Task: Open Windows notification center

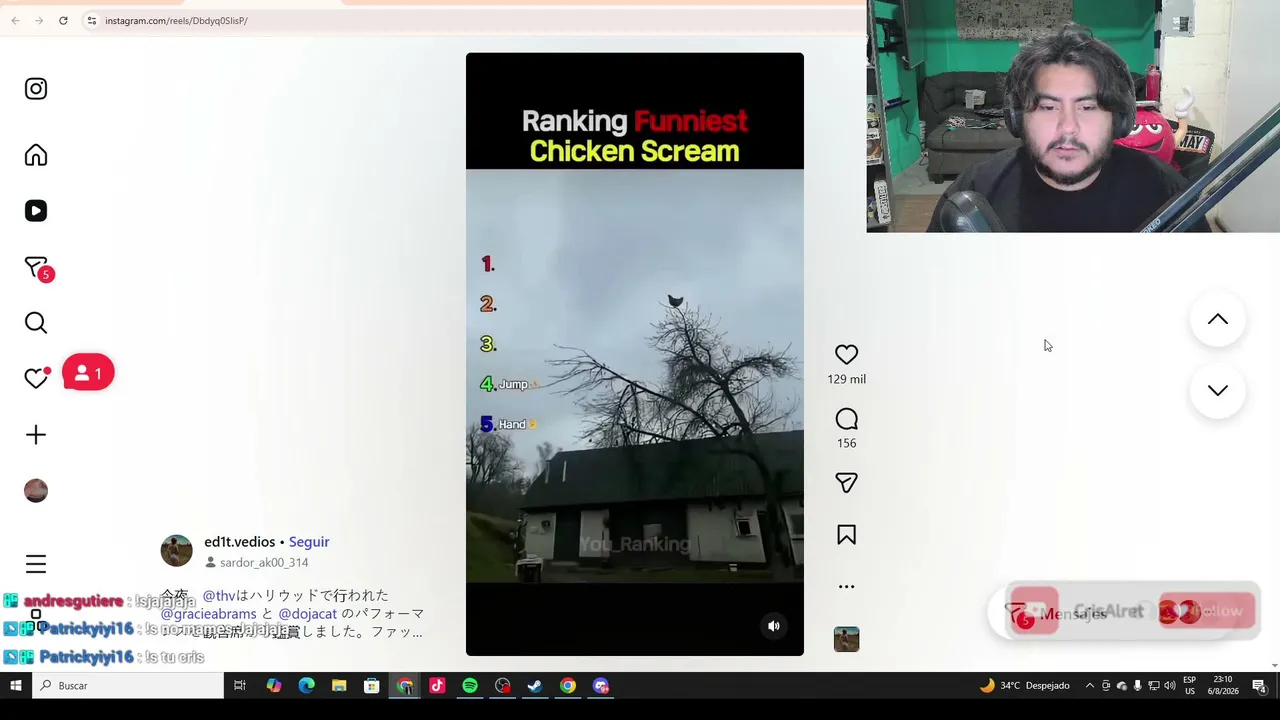Action: point(1259,686)
